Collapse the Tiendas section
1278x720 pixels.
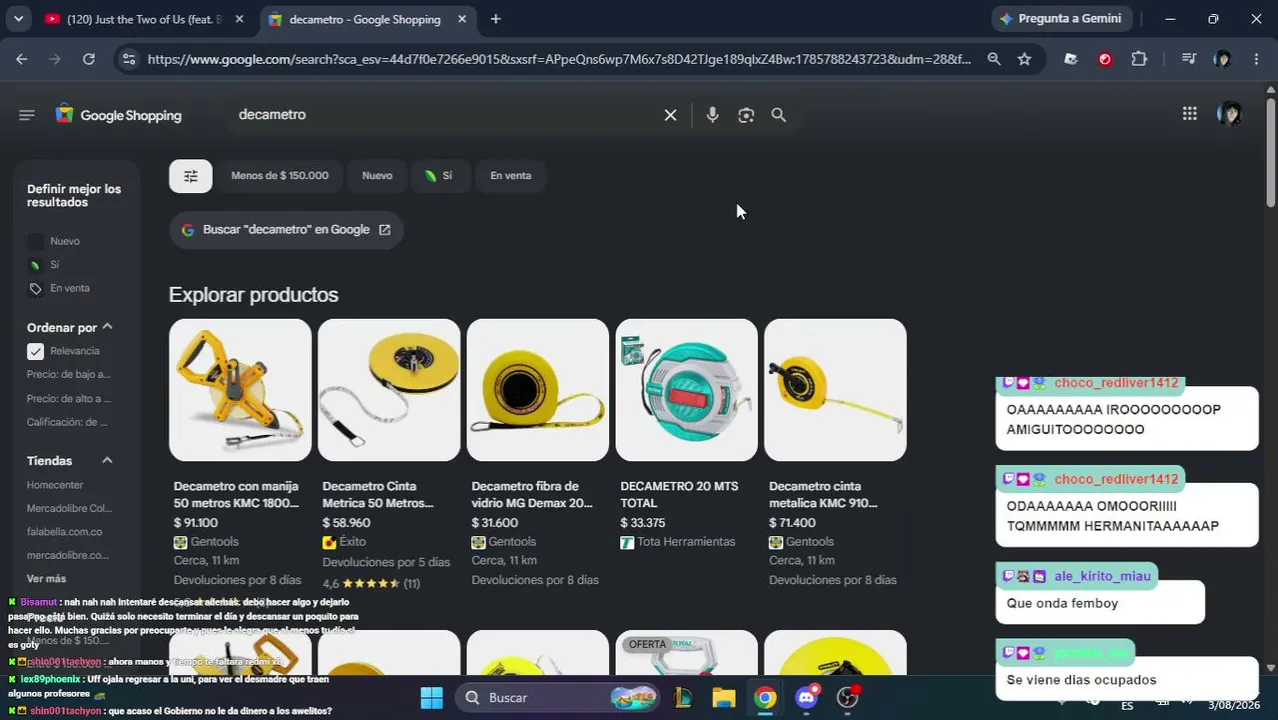107,461
